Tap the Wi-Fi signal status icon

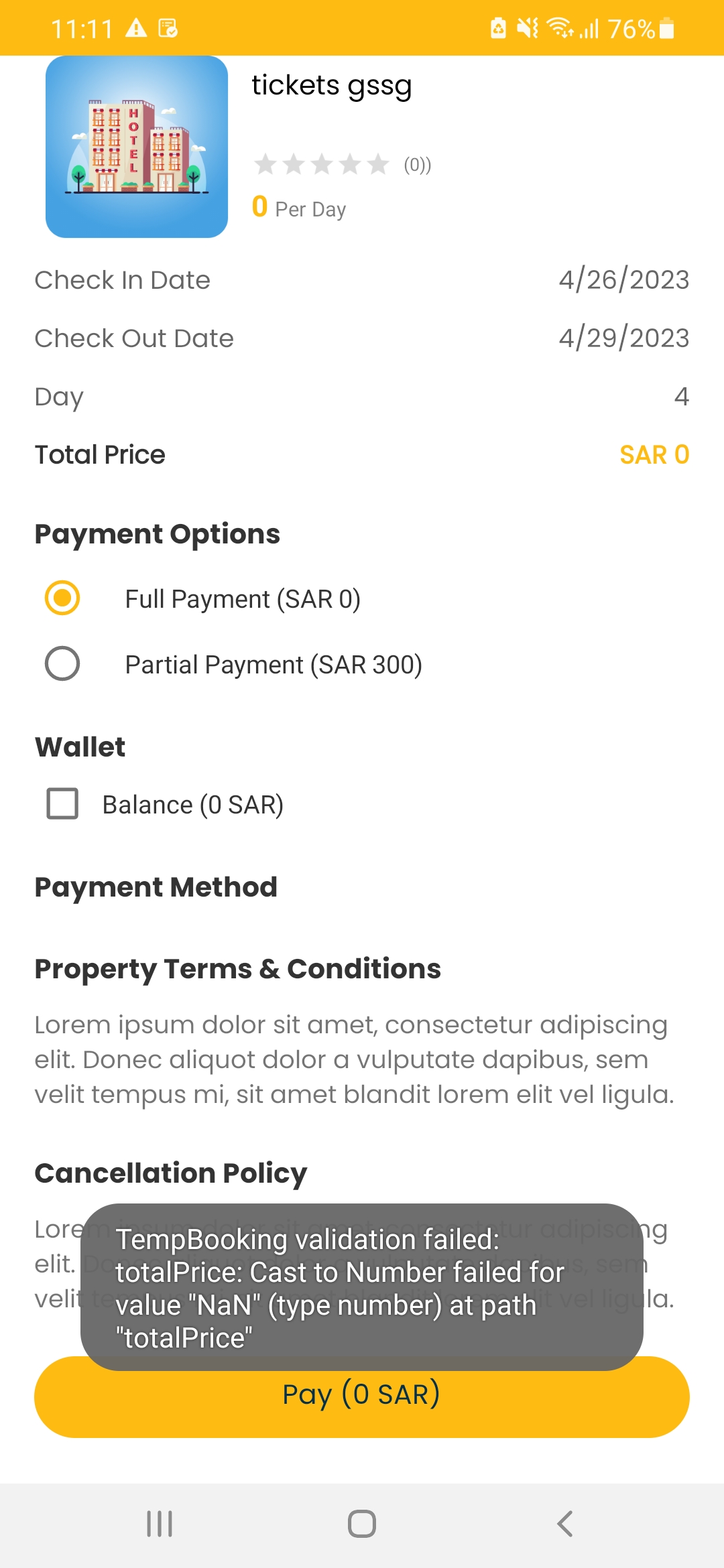point(560,28)
